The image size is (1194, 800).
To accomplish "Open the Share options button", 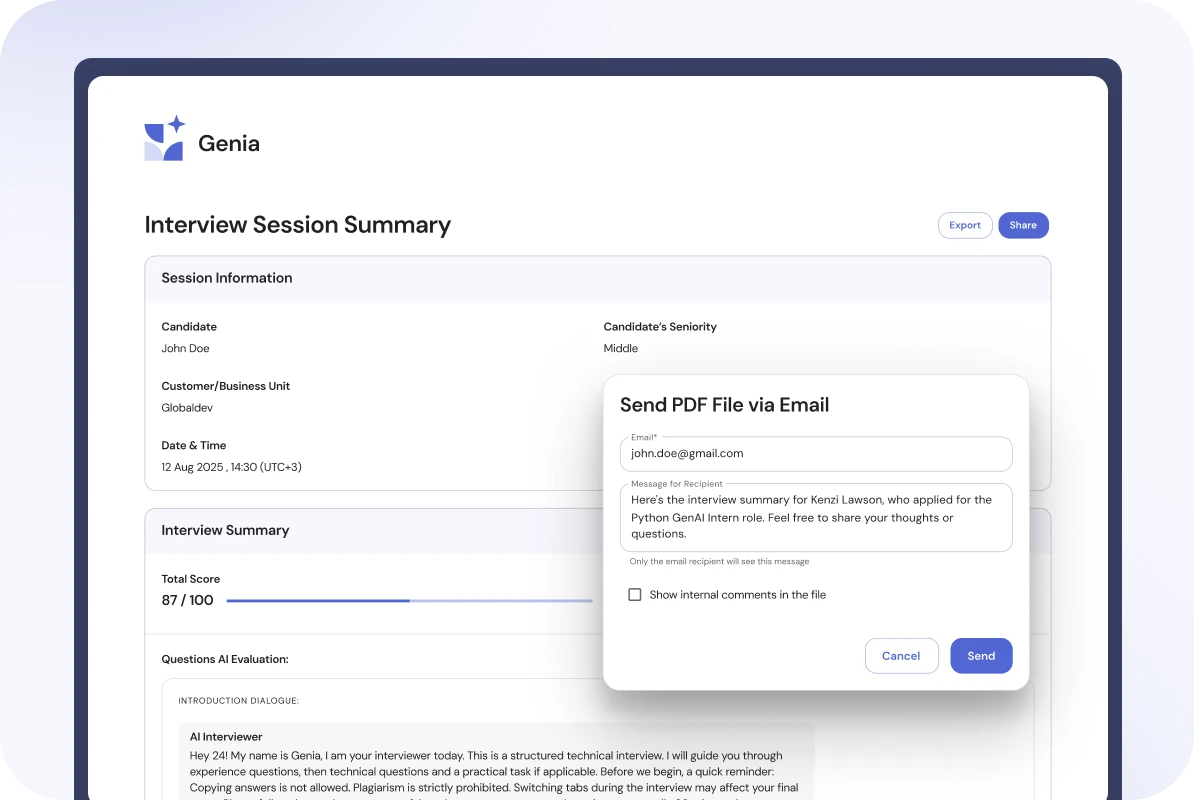I will point(1022,225).
